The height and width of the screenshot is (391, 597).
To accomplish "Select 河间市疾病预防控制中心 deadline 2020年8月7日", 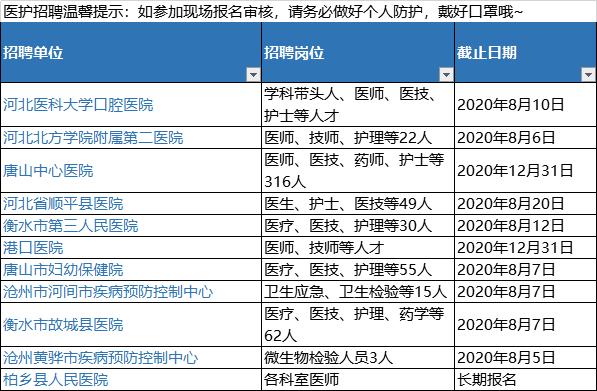I will click(525, 292).
